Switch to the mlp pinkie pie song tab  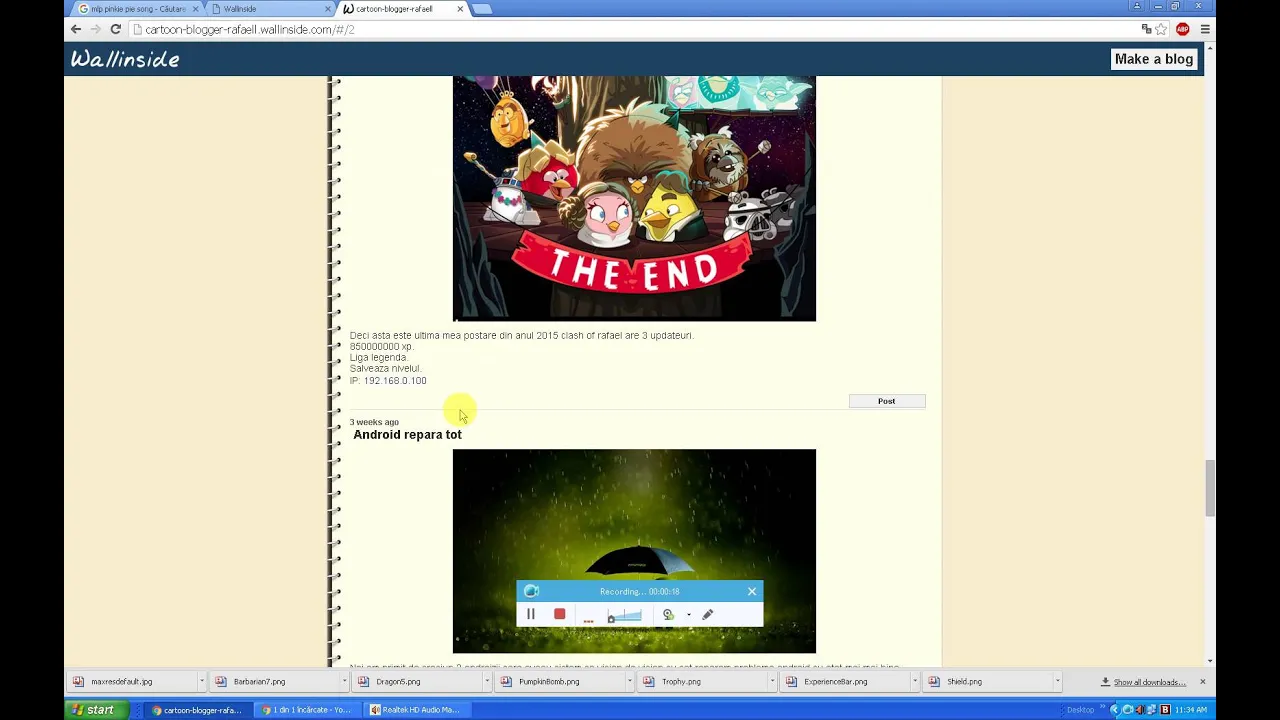(x=136, y=9)
